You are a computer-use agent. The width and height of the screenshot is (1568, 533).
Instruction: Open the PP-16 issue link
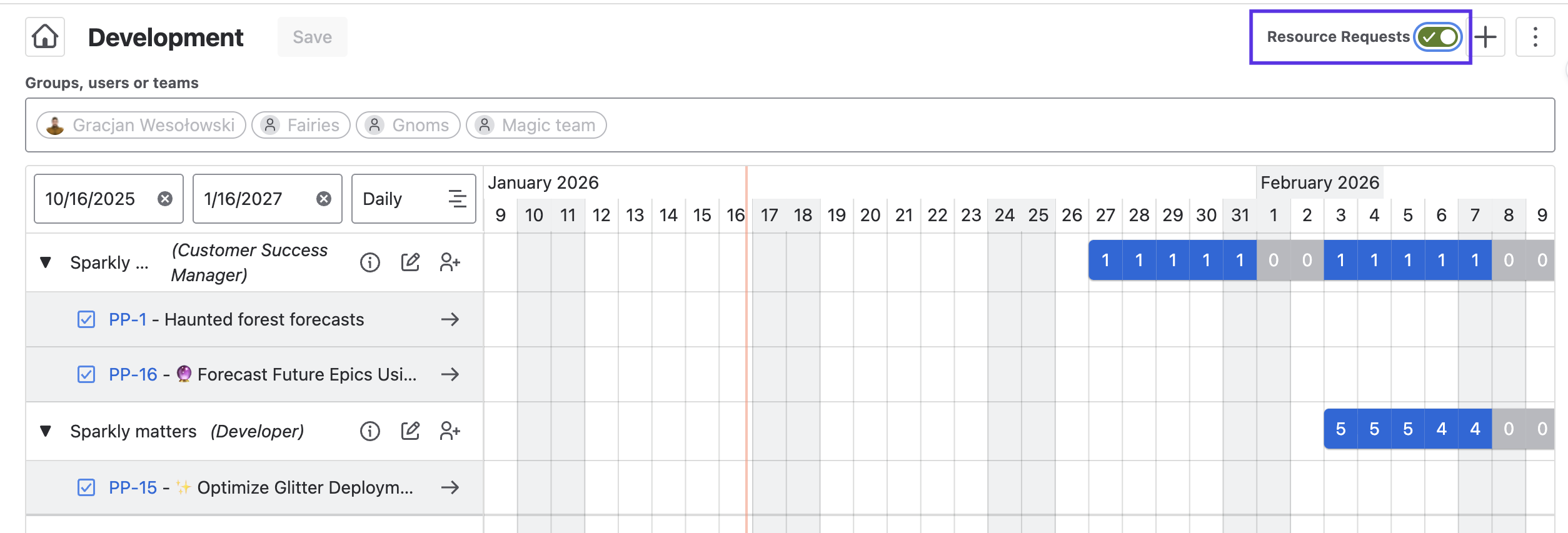133,374
